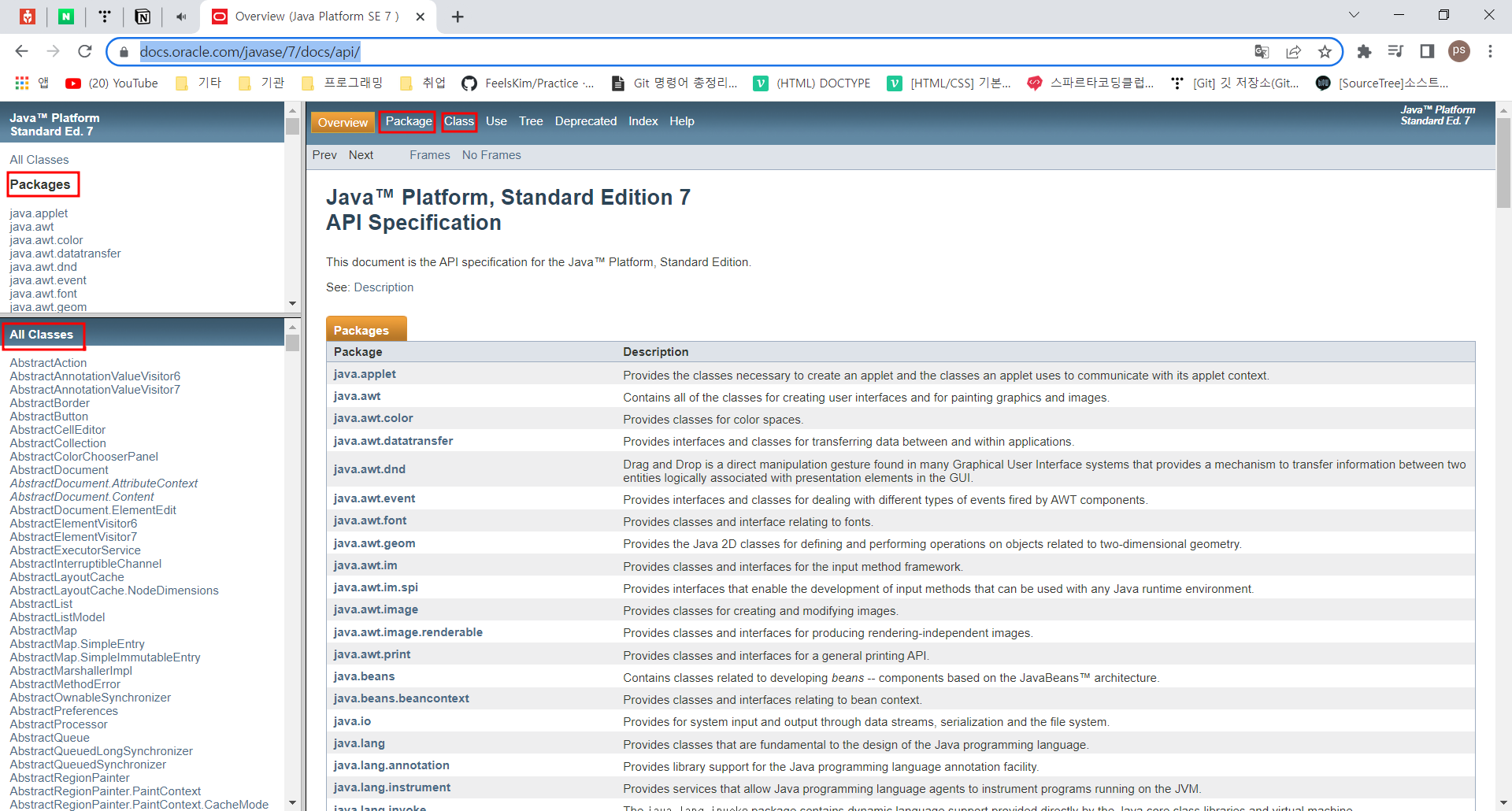Image resolution: width=1512 pixels, height=811 pixels.
Task: Open the 기타 bookmark folder
Action: point(198,83)
